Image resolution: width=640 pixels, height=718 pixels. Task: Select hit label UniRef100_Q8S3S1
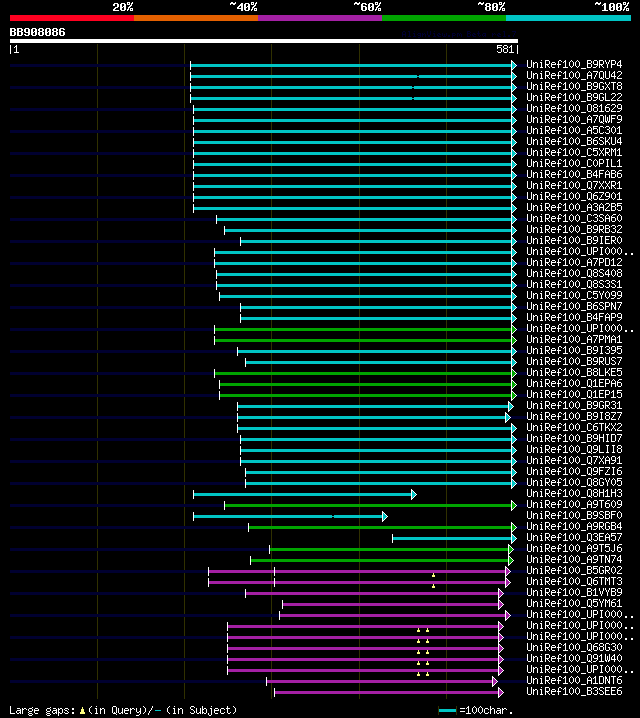point(574,284)
